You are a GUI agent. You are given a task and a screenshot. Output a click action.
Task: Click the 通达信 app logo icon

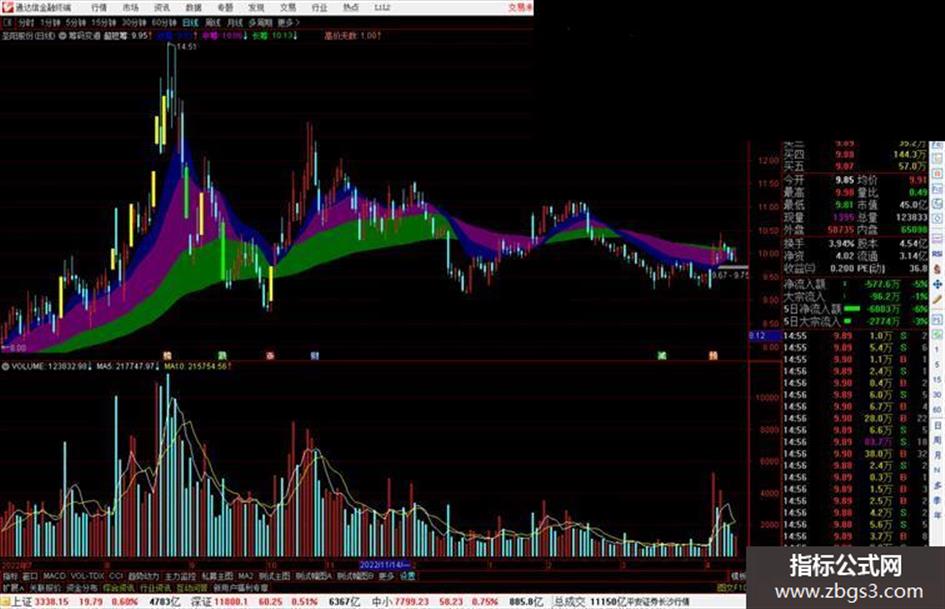(7, 7)
